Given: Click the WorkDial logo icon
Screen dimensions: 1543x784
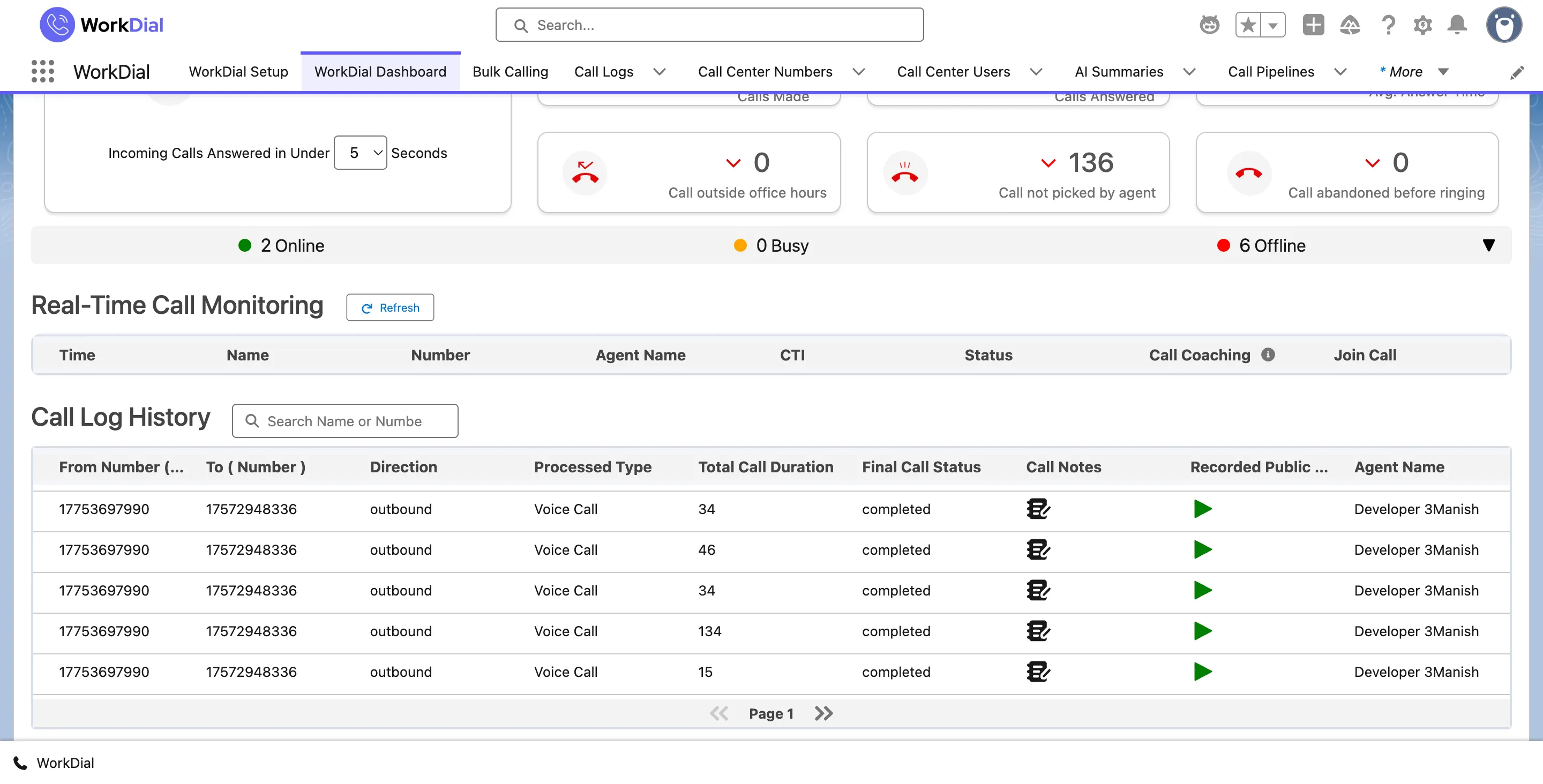Looking at the screenshot, I should pos(57,25).
